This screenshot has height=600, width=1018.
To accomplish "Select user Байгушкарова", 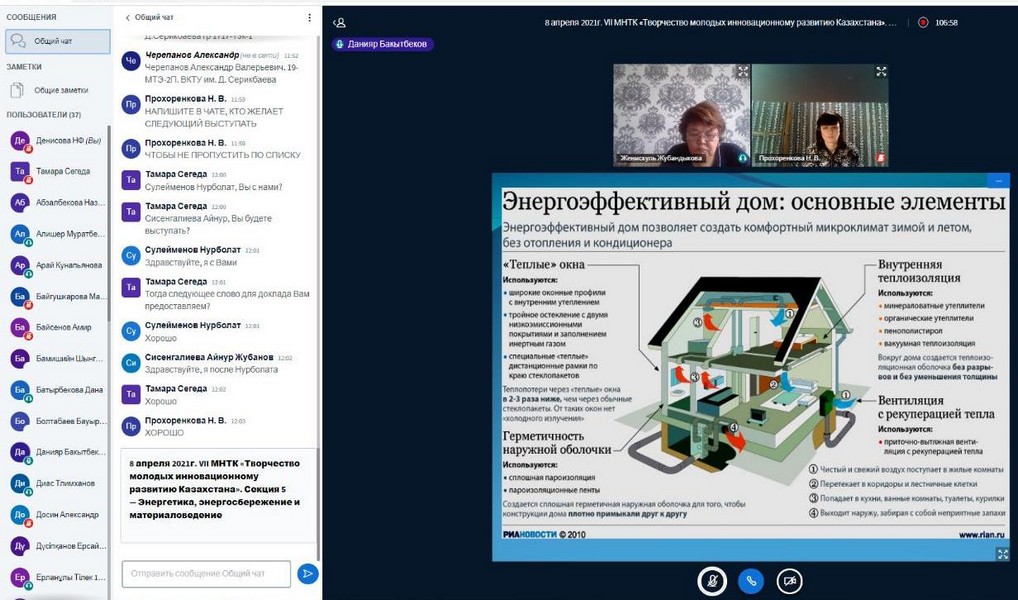I will point(56,296).
